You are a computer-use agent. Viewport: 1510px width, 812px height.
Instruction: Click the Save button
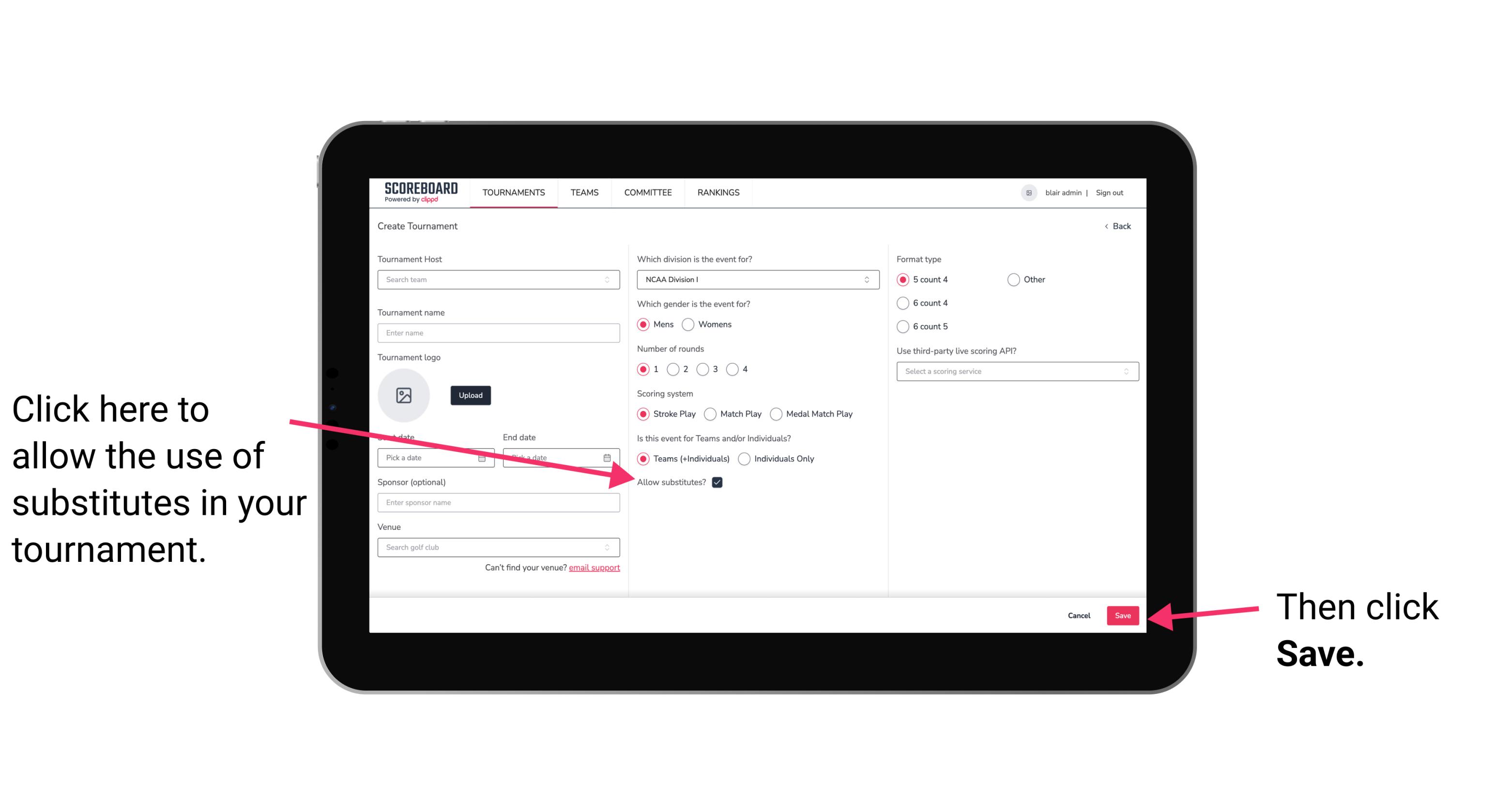1123,615
